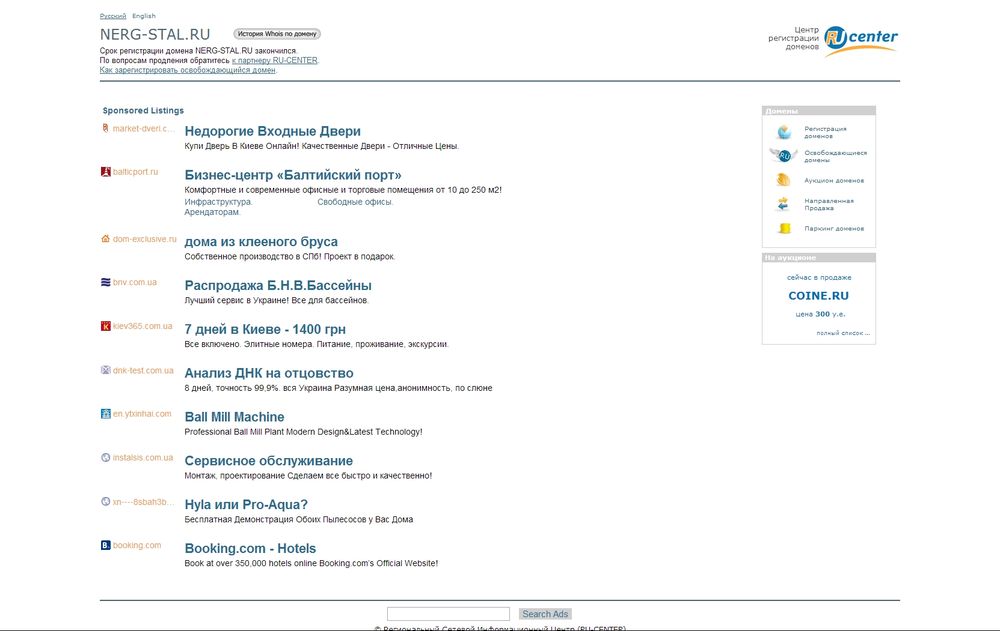Open Анализ ДНК на отцовство ad

pos(268,373)
